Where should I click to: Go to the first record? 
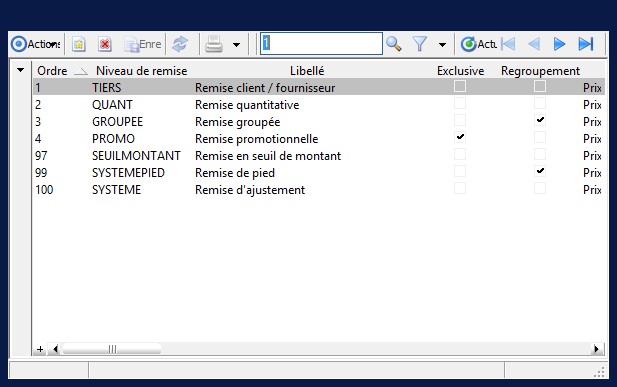(x=508, y=44)
